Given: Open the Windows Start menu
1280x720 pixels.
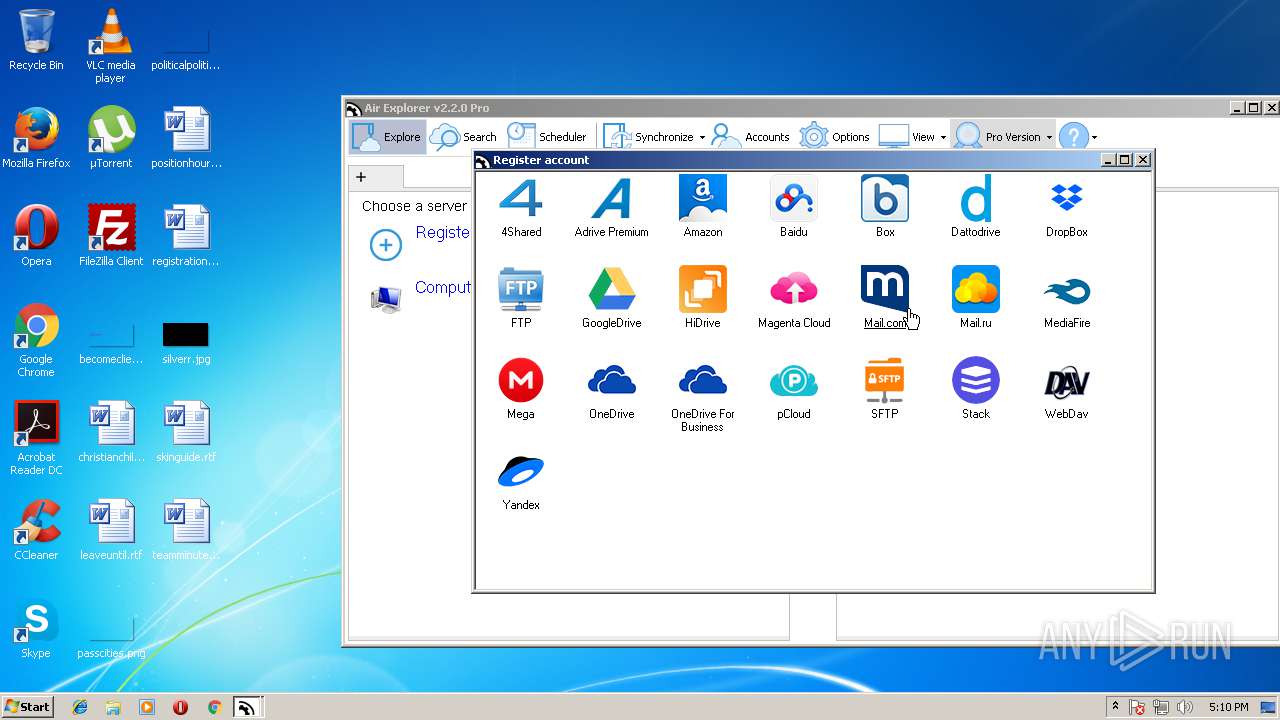Looking at the screenshot, I should tap(27, 706).
